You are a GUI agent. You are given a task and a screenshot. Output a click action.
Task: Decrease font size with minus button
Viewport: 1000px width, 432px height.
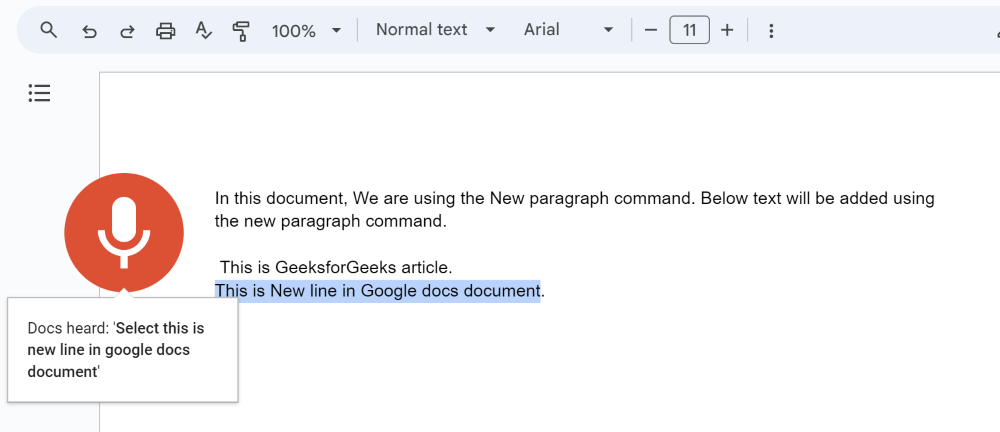point(651,30)
